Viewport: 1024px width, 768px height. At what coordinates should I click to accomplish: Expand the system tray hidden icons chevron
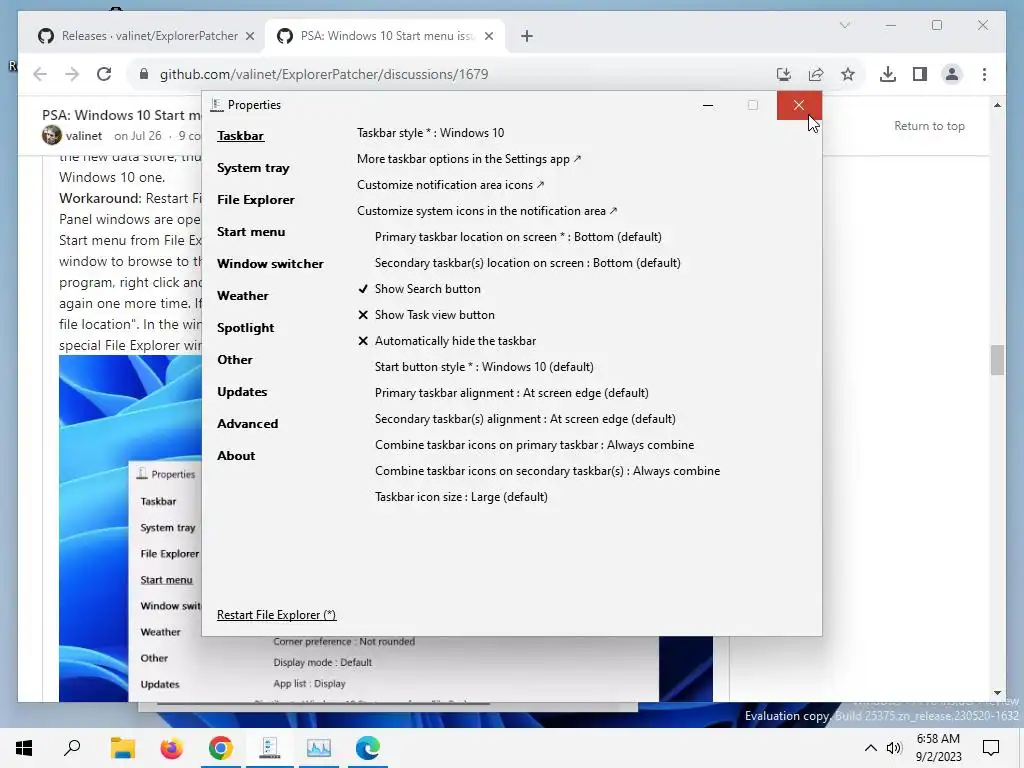tap(871, 748)
